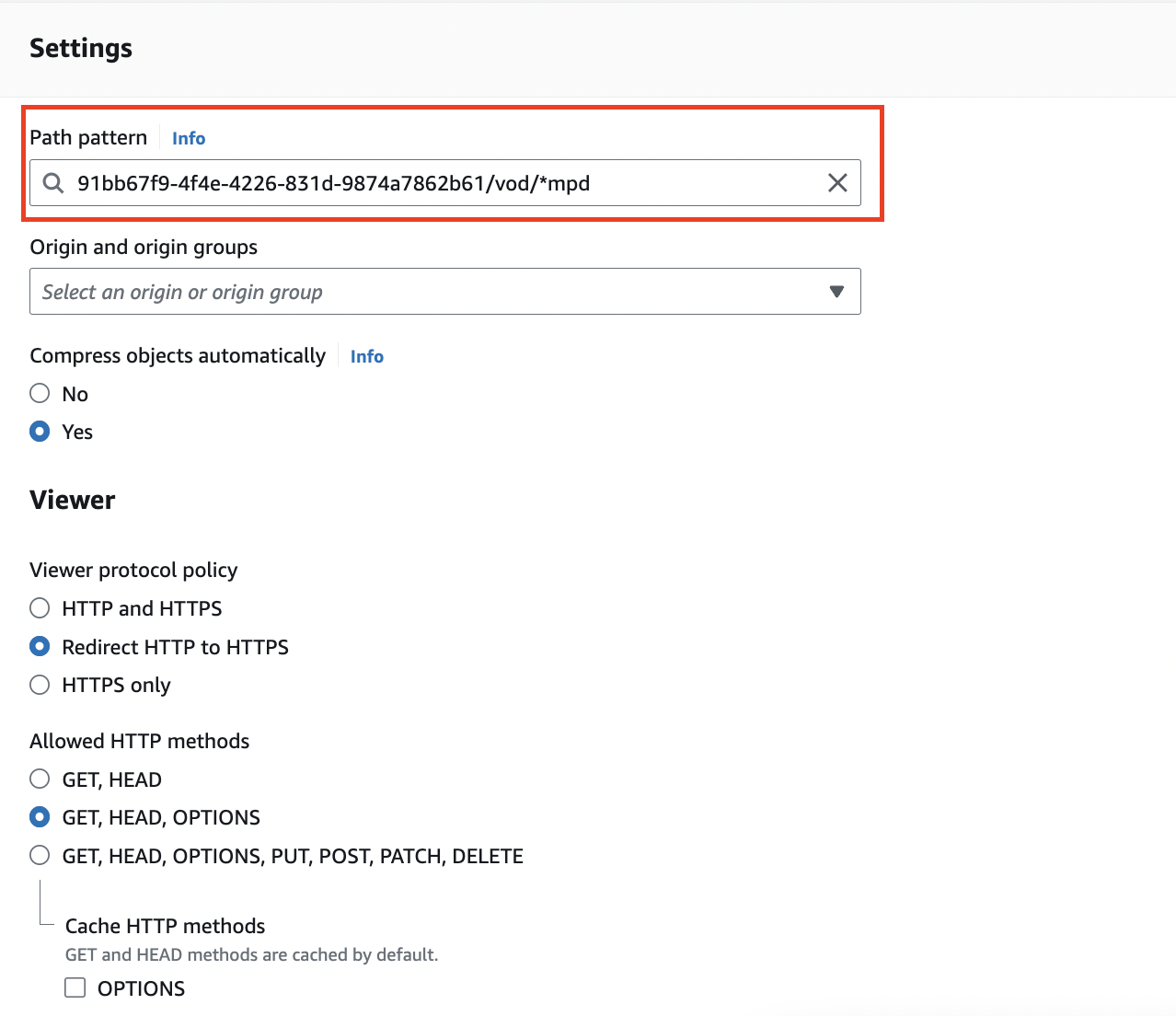
Task: Click the 'Origin and origin groups' label
Action: point(144,247)
